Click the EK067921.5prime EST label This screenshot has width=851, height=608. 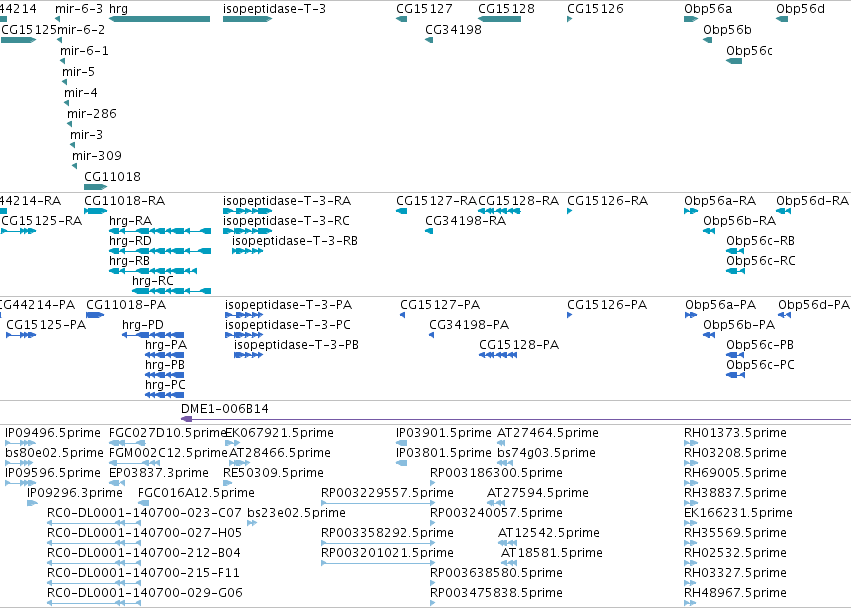pos(280,433)
